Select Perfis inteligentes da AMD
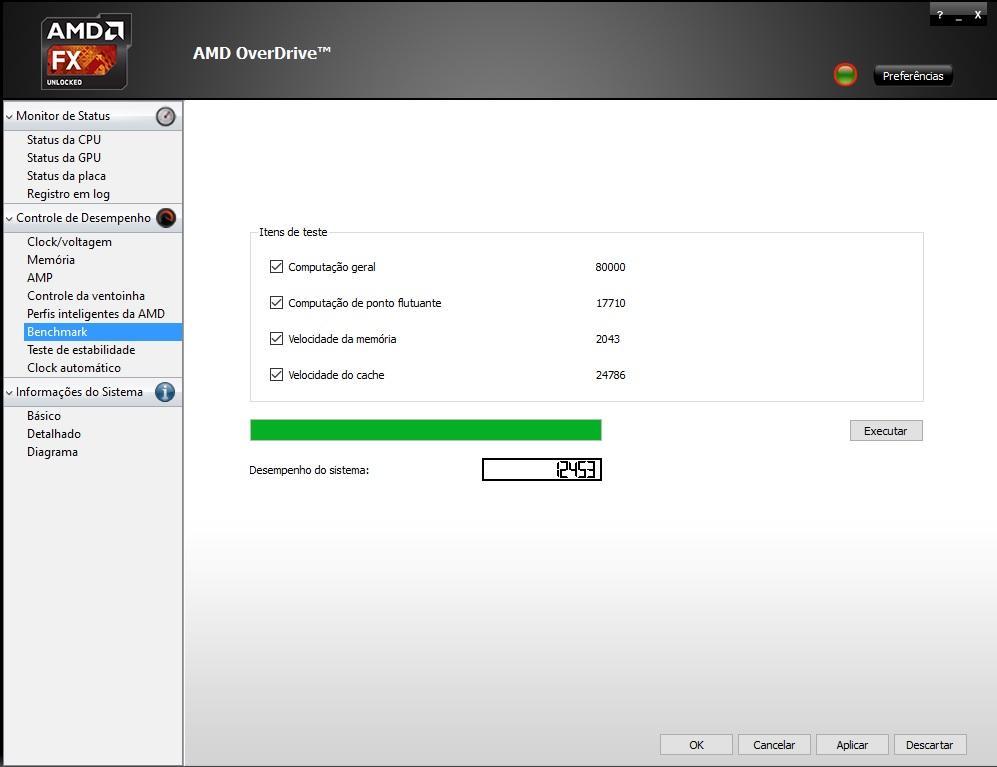 click(x=95, y=314)
